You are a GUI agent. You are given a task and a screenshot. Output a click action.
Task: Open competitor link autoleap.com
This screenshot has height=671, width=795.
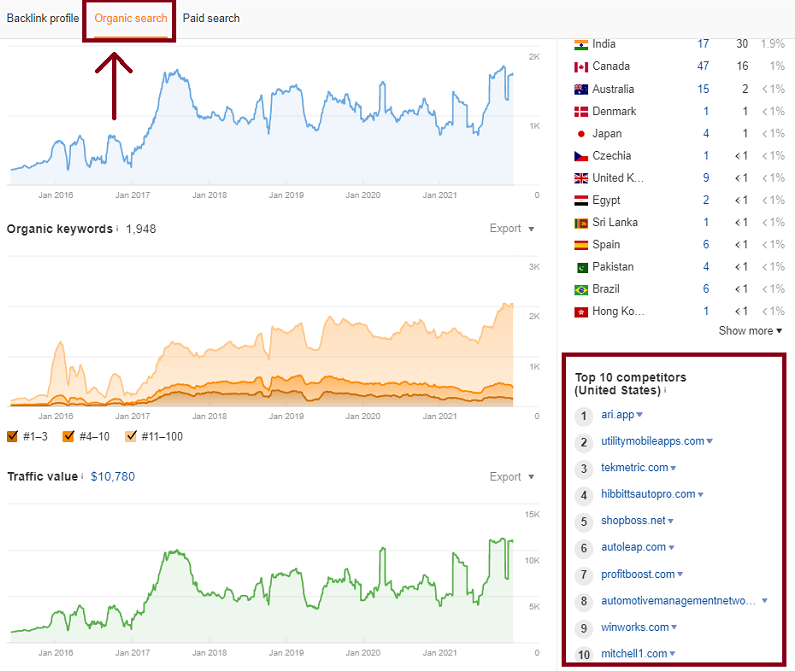(x=633, y=547)
